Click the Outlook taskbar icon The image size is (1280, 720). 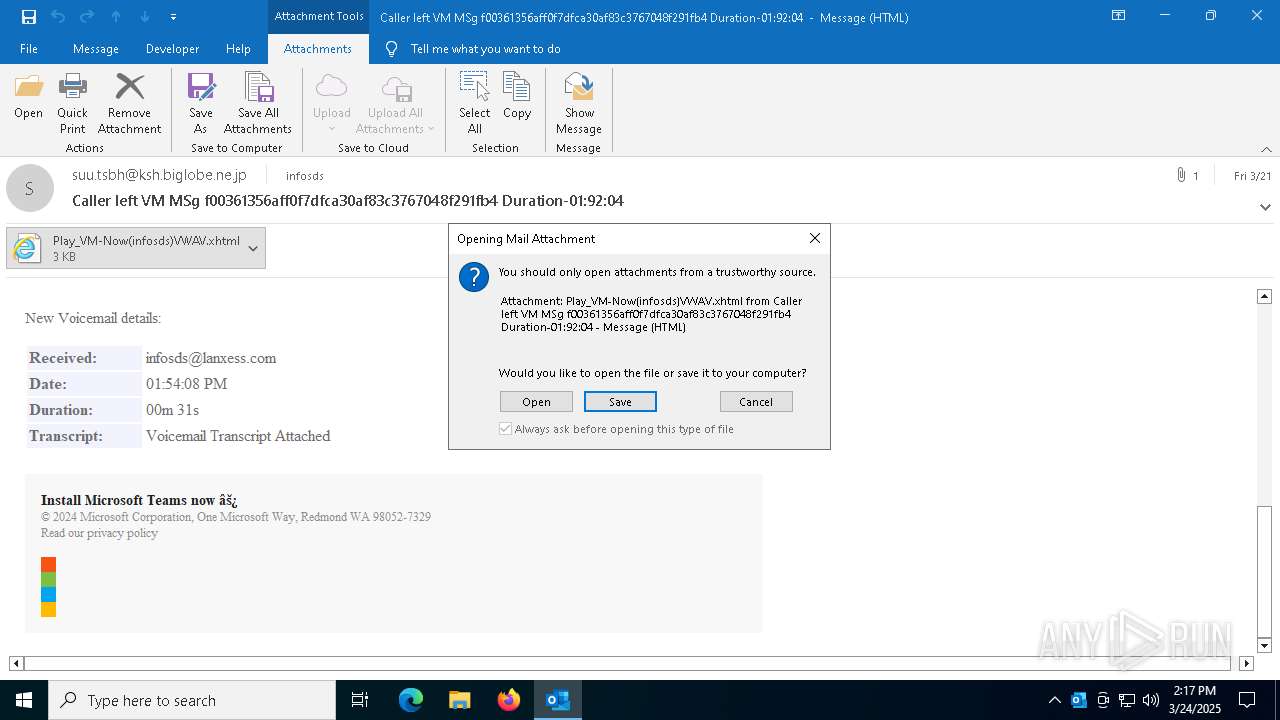tap(557, 700)
